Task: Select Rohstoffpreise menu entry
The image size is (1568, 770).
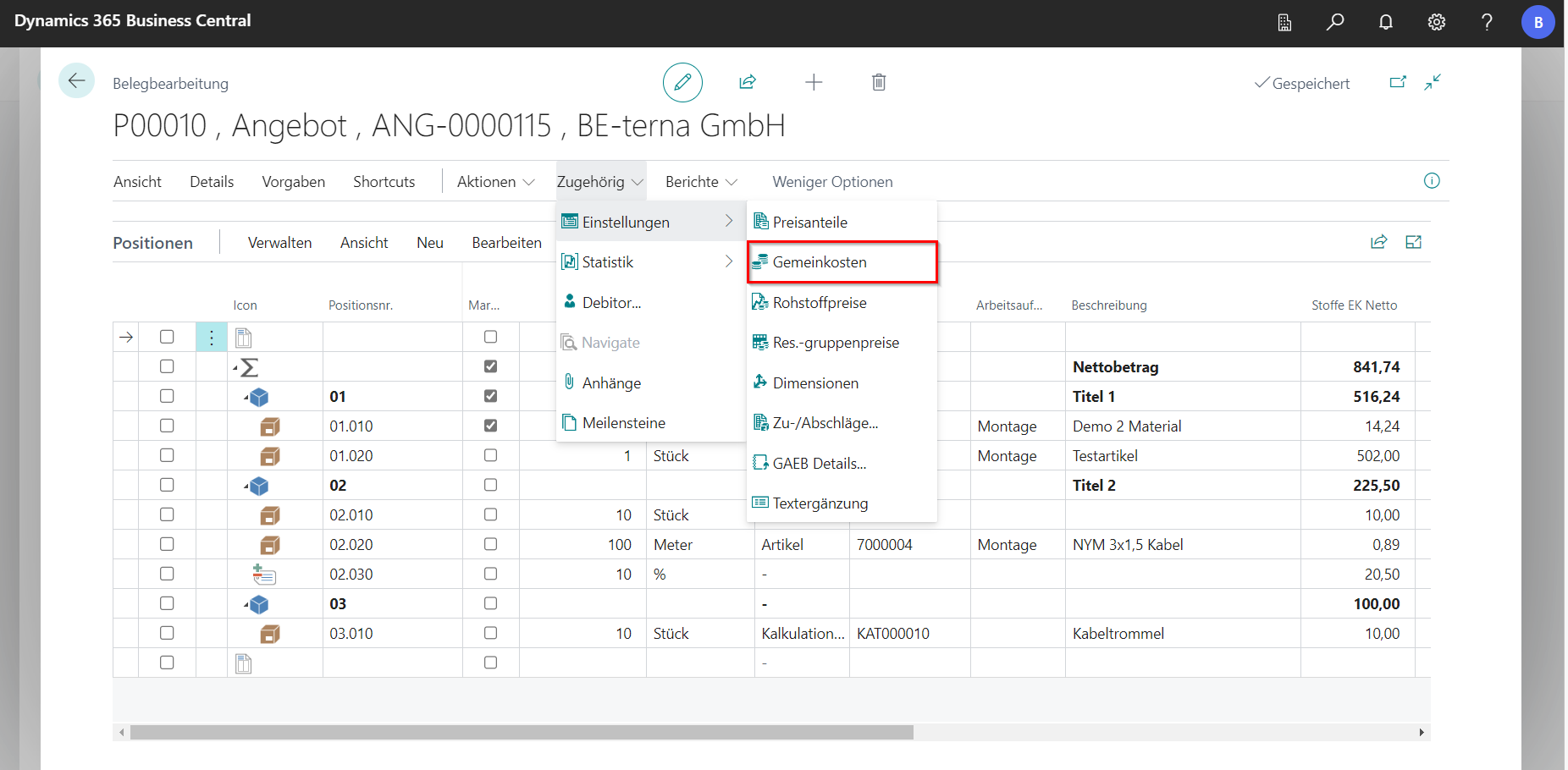Action: click(842, 303)
